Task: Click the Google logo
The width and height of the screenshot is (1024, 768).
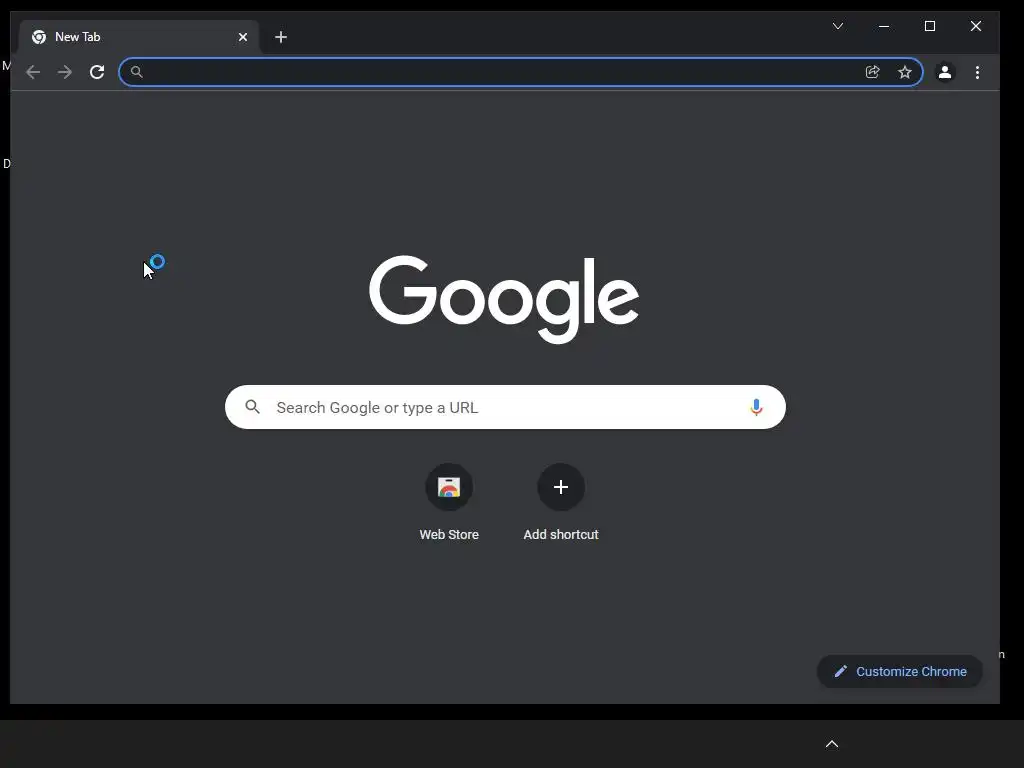Action: tap(504, 298)
